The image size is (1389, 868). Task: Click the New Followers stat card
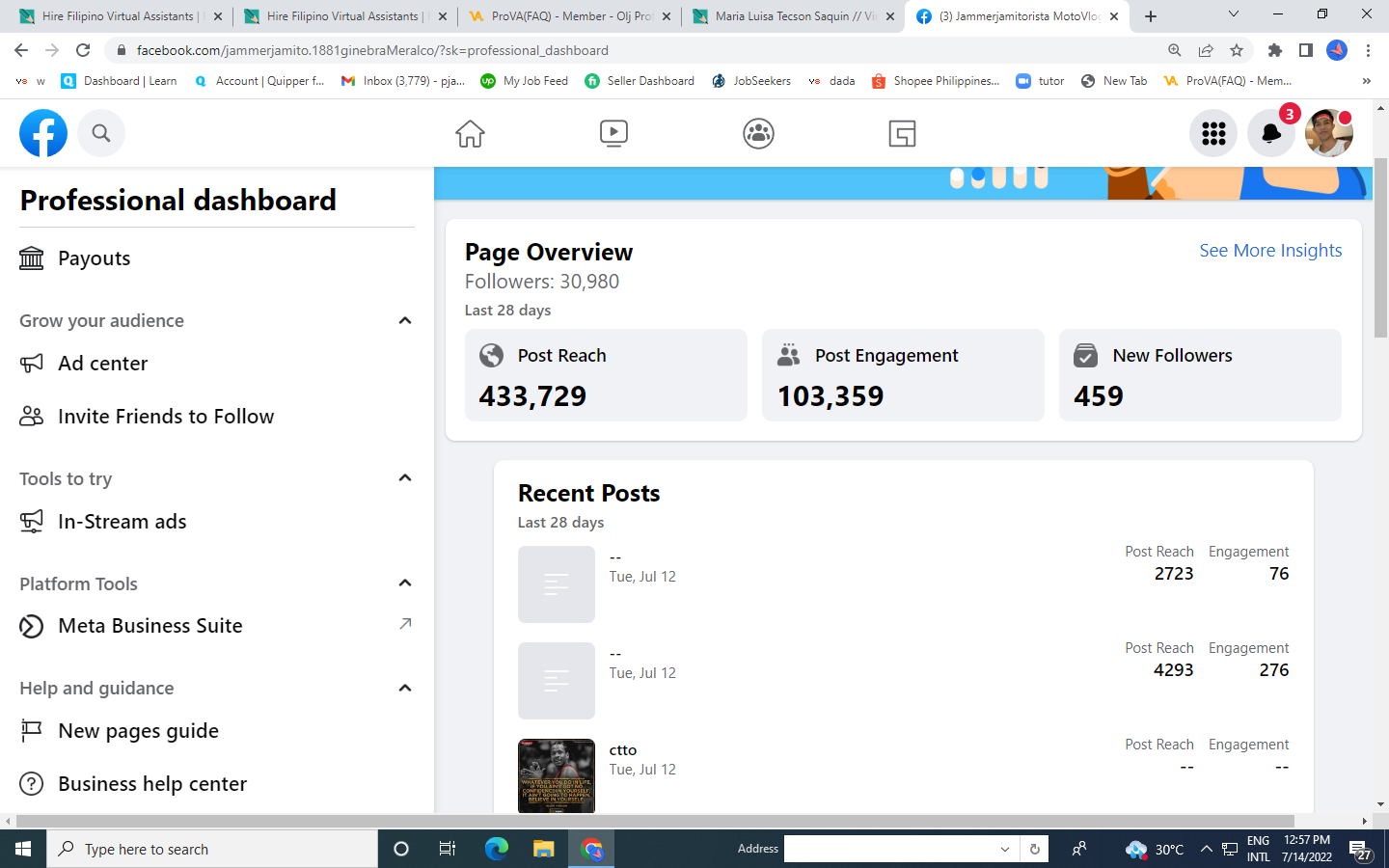pos(1200,375)
